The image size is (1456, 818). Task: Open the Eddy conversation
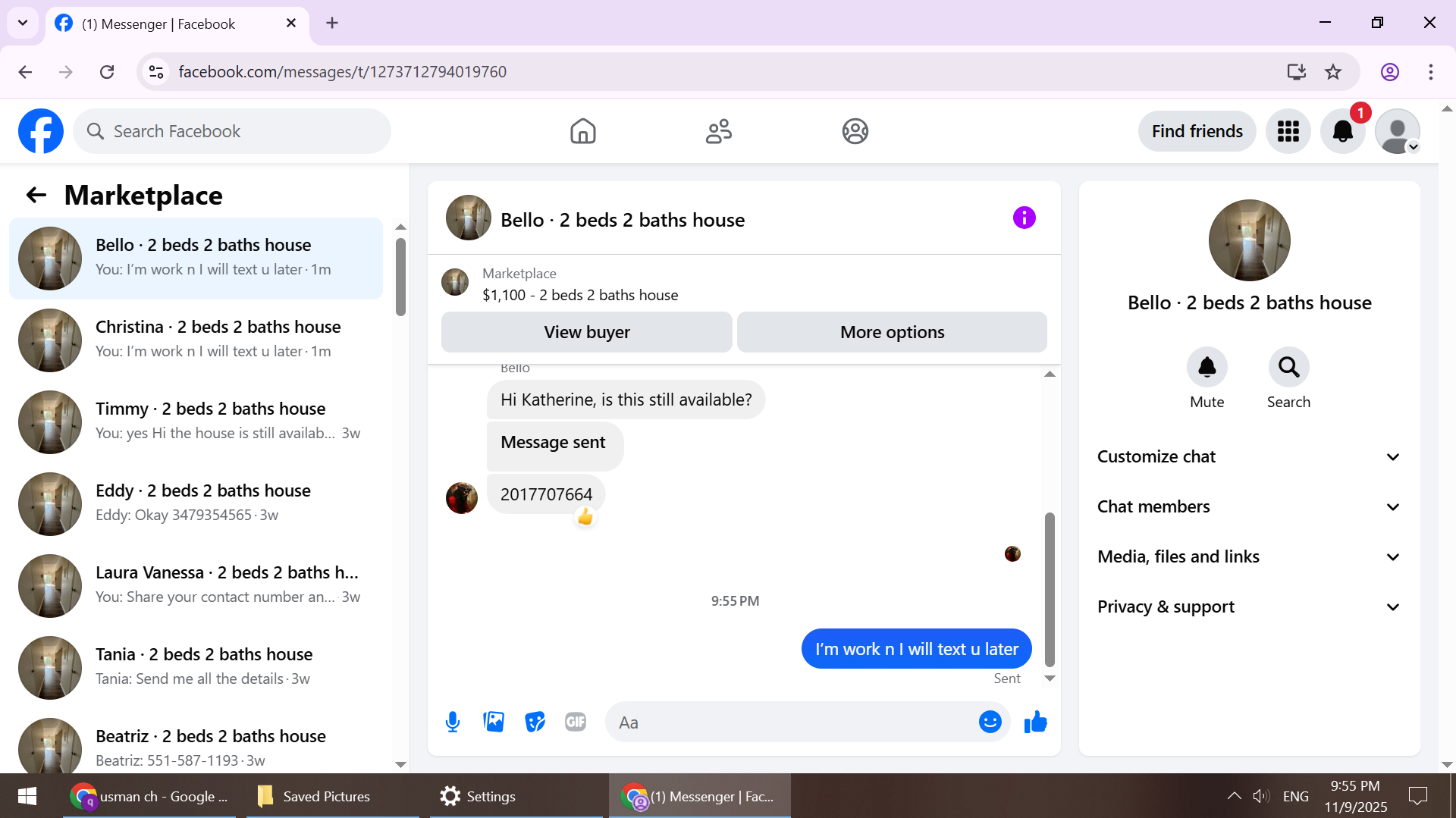tap(196, 504)
